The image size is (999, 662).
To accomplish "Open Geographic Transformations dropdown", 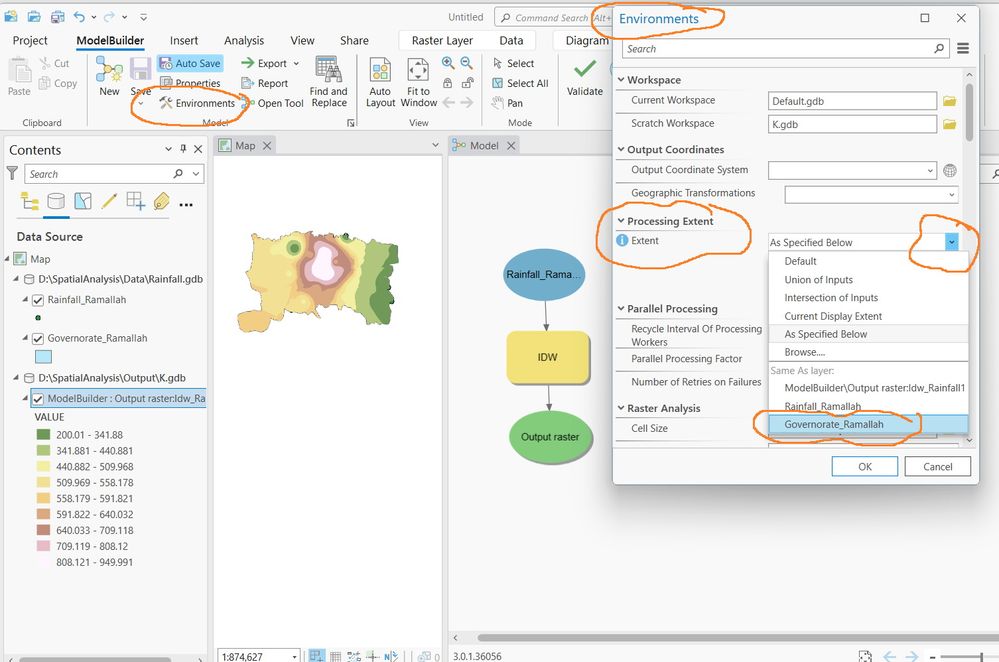I will [x=952, y=194].
